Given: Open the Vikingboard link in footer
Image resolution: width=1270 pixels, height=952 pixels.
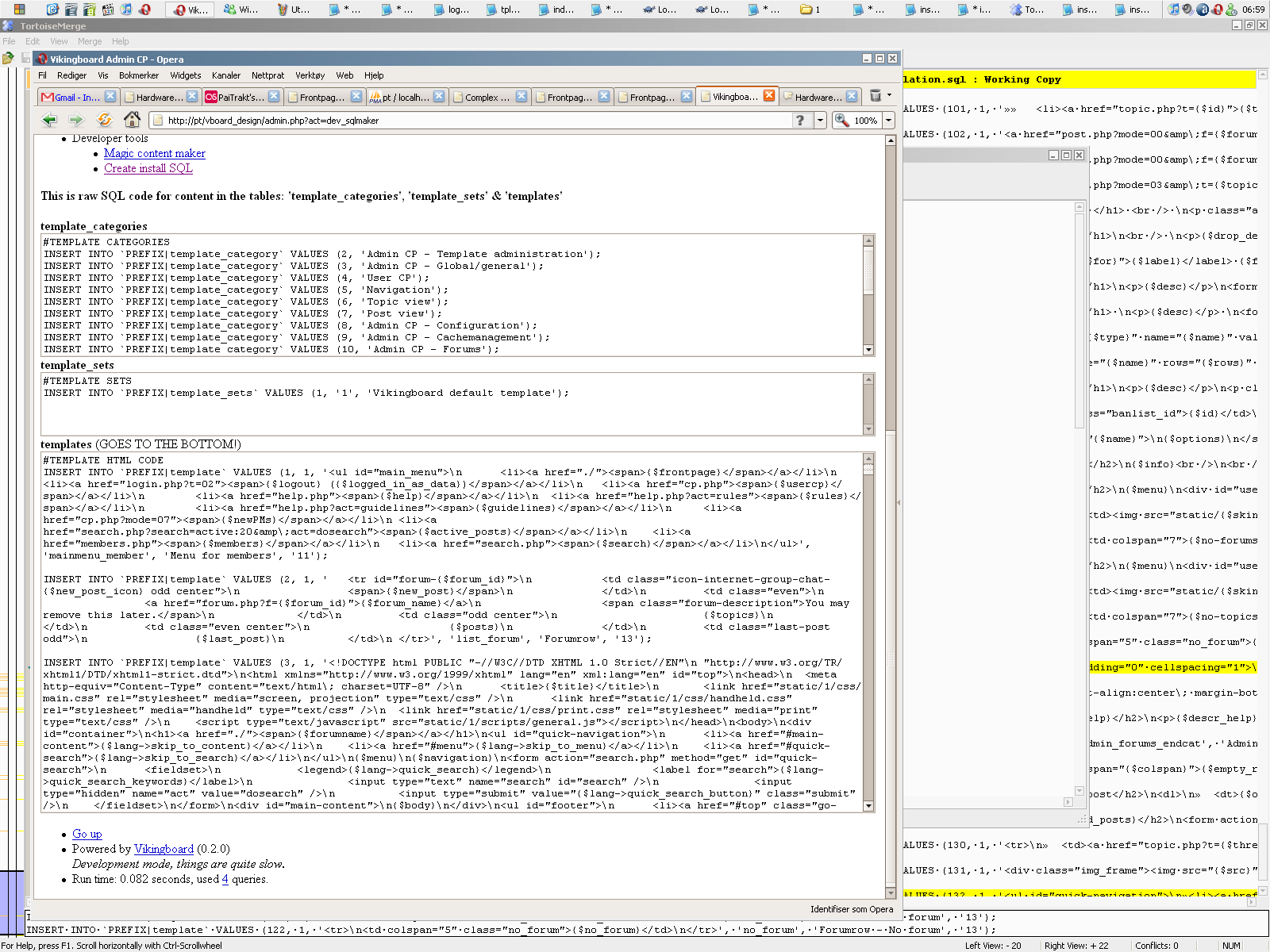Looking at the screenshot, I should [164, 849].
